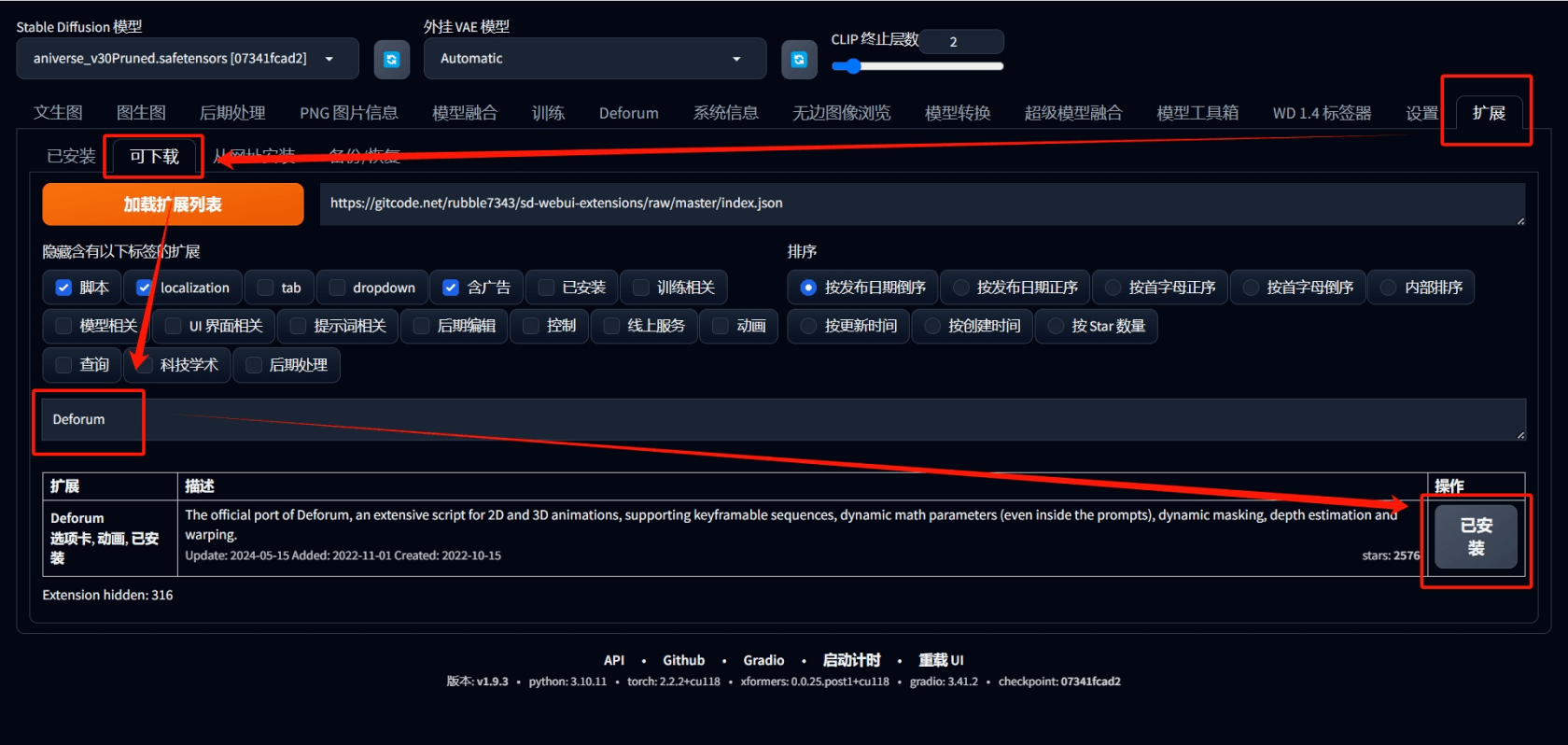Select 按首字母正序 sort order
Viewport: 1568px width, 745px height.
coord(1113,288)
